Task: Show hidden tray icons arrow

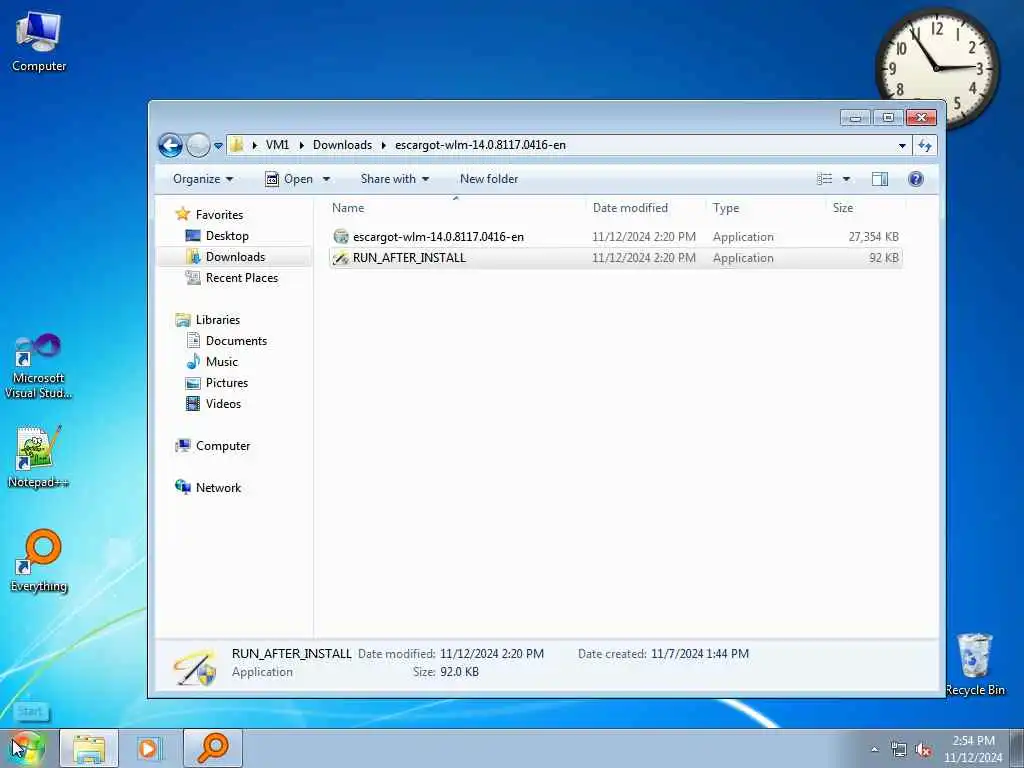Action: [x=874, y=750]
